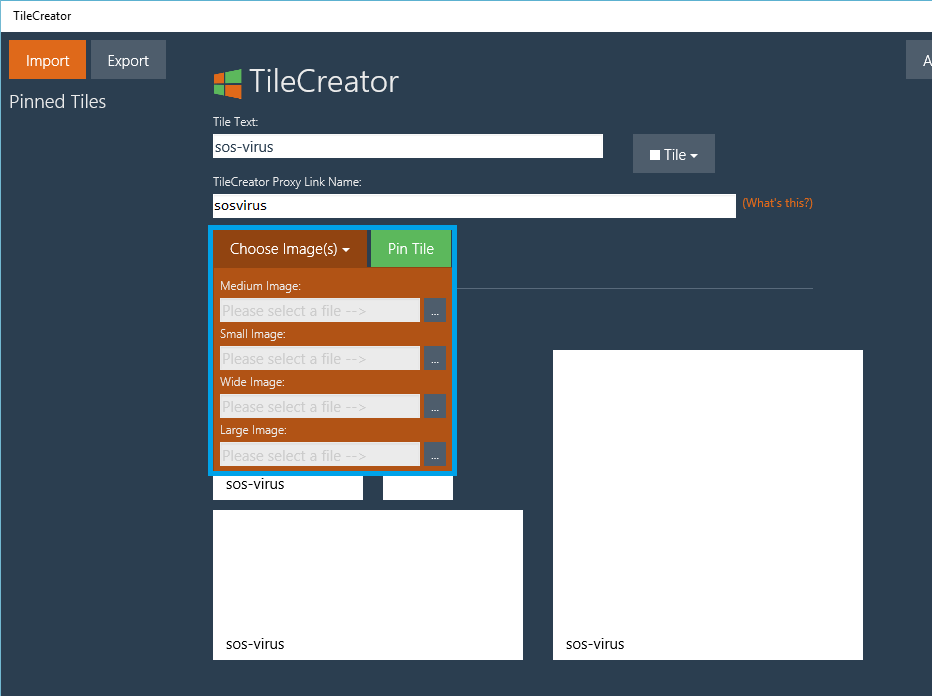Focus the Tile Text input field

407,146
